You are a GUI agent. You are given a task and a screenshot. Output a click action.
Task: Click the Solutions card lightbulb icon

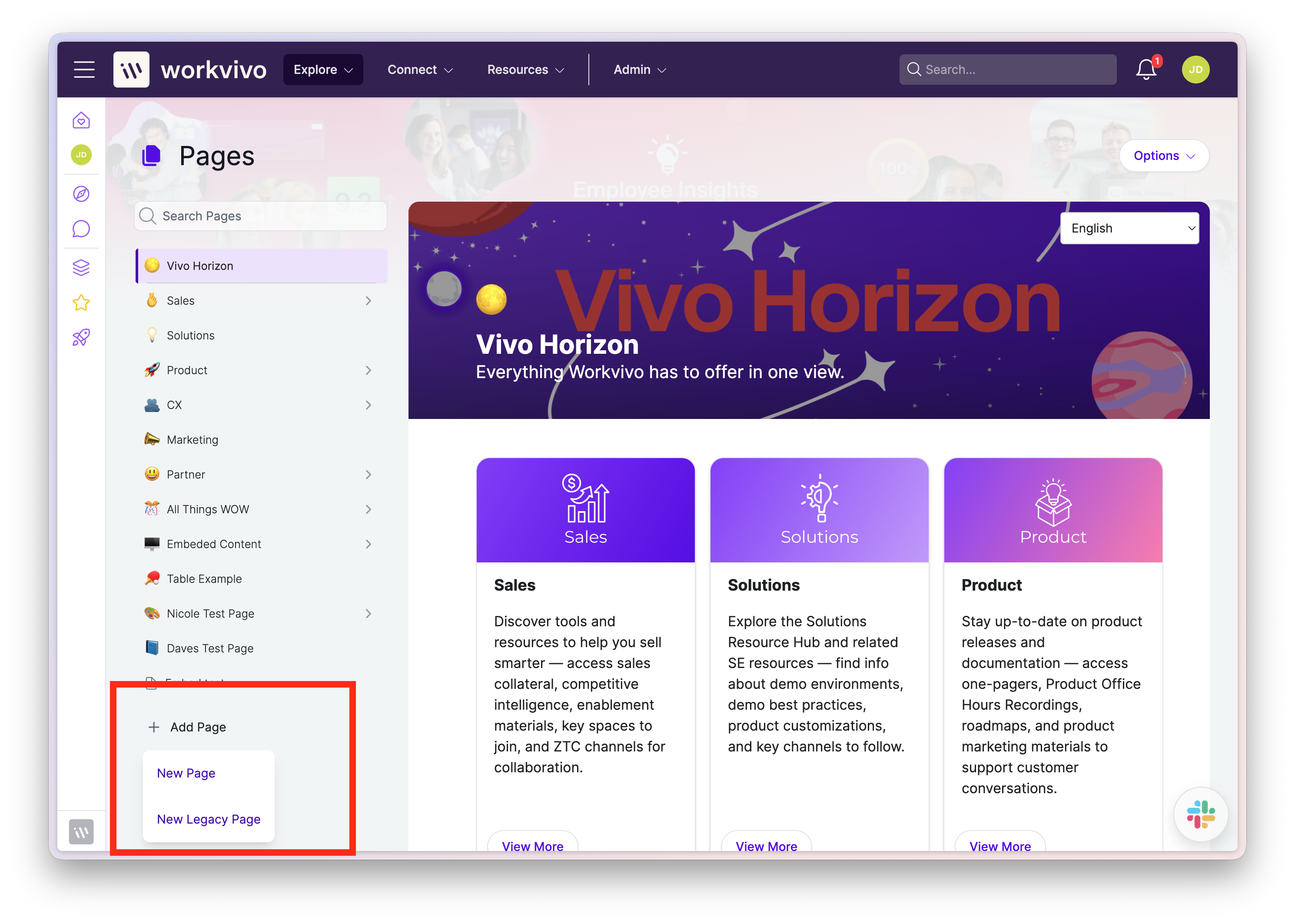tap(819, 498)
